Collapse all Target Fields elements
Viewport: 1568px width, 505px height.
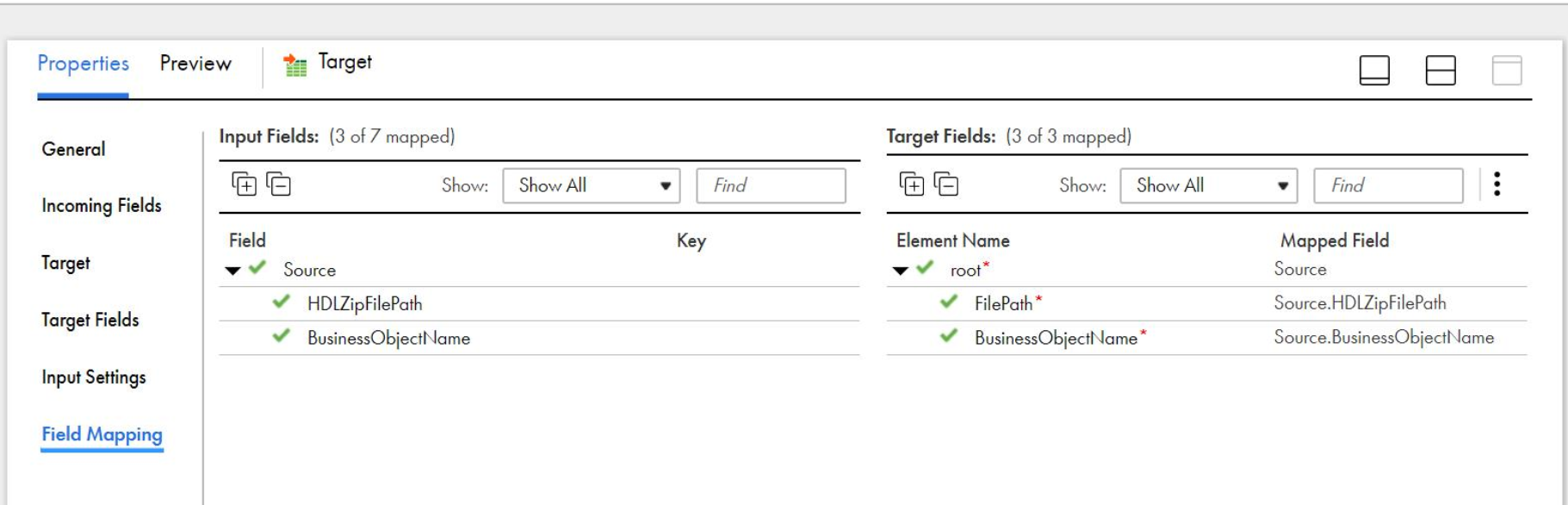(946, 184)
